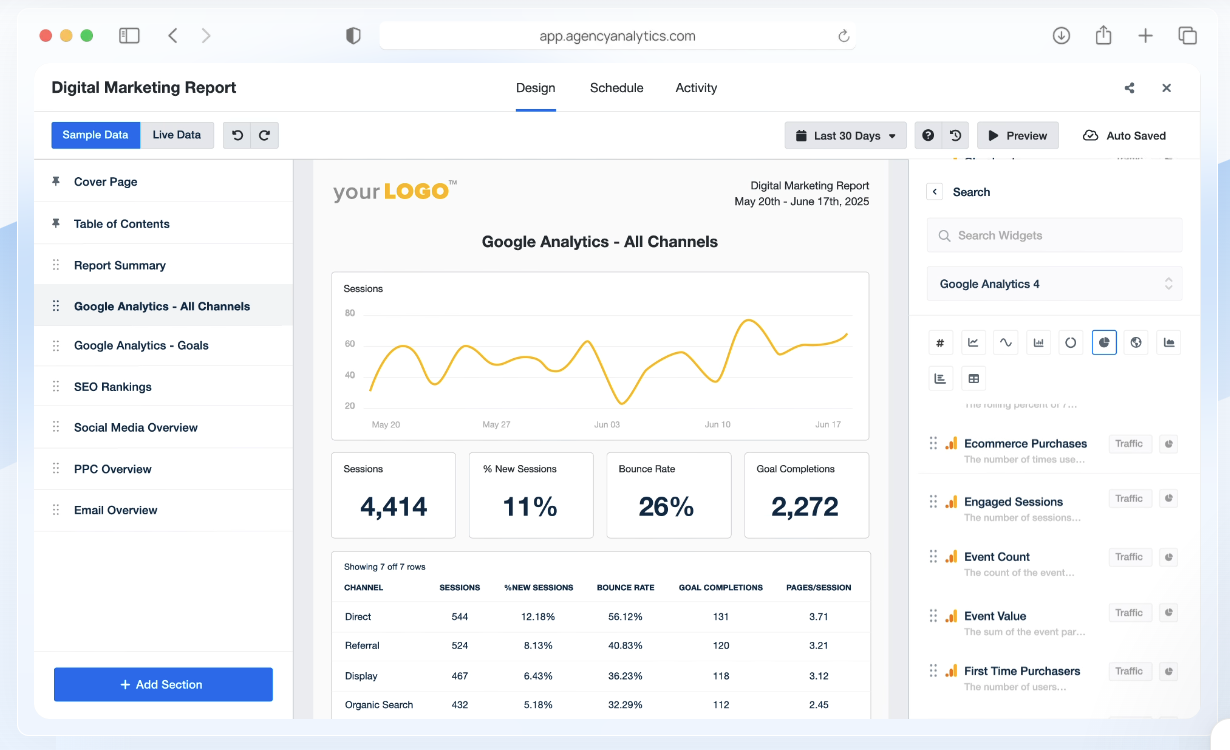Select the bar chart widget icon

click(x=1038, y=342)
